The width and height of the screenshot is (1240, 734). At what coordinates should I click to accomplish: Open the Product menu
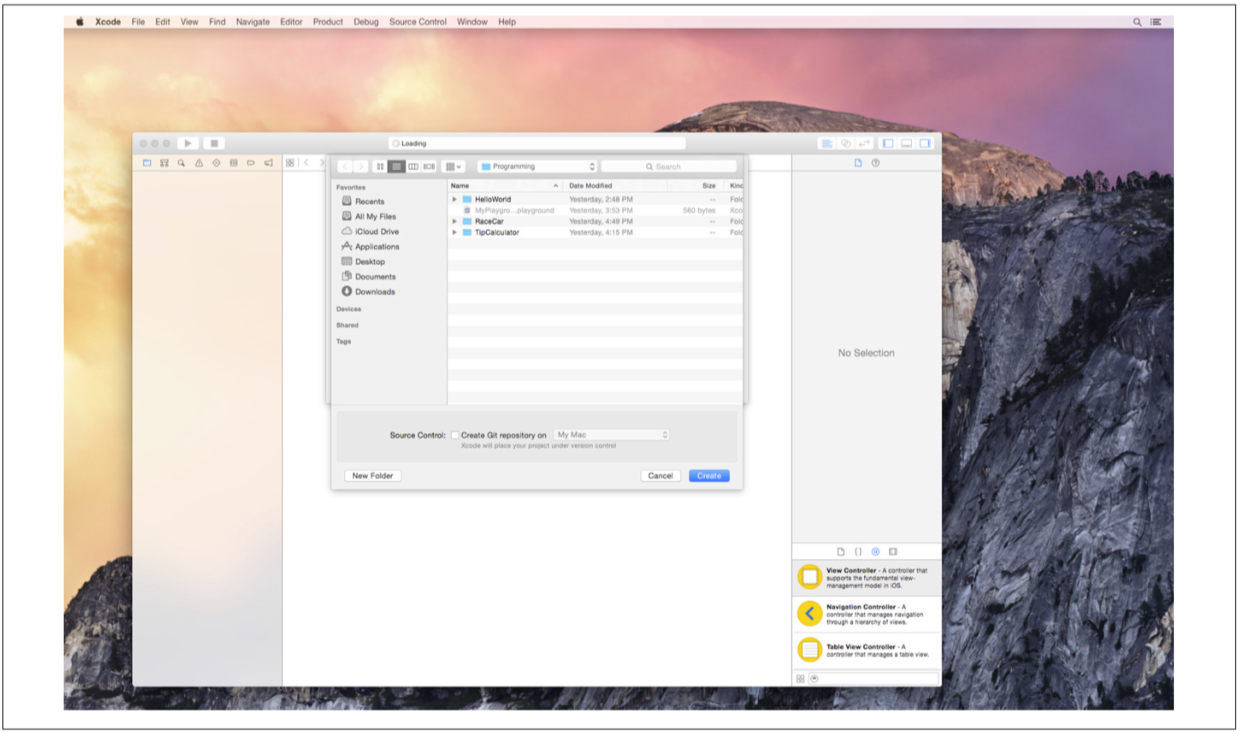click(327, 22)
